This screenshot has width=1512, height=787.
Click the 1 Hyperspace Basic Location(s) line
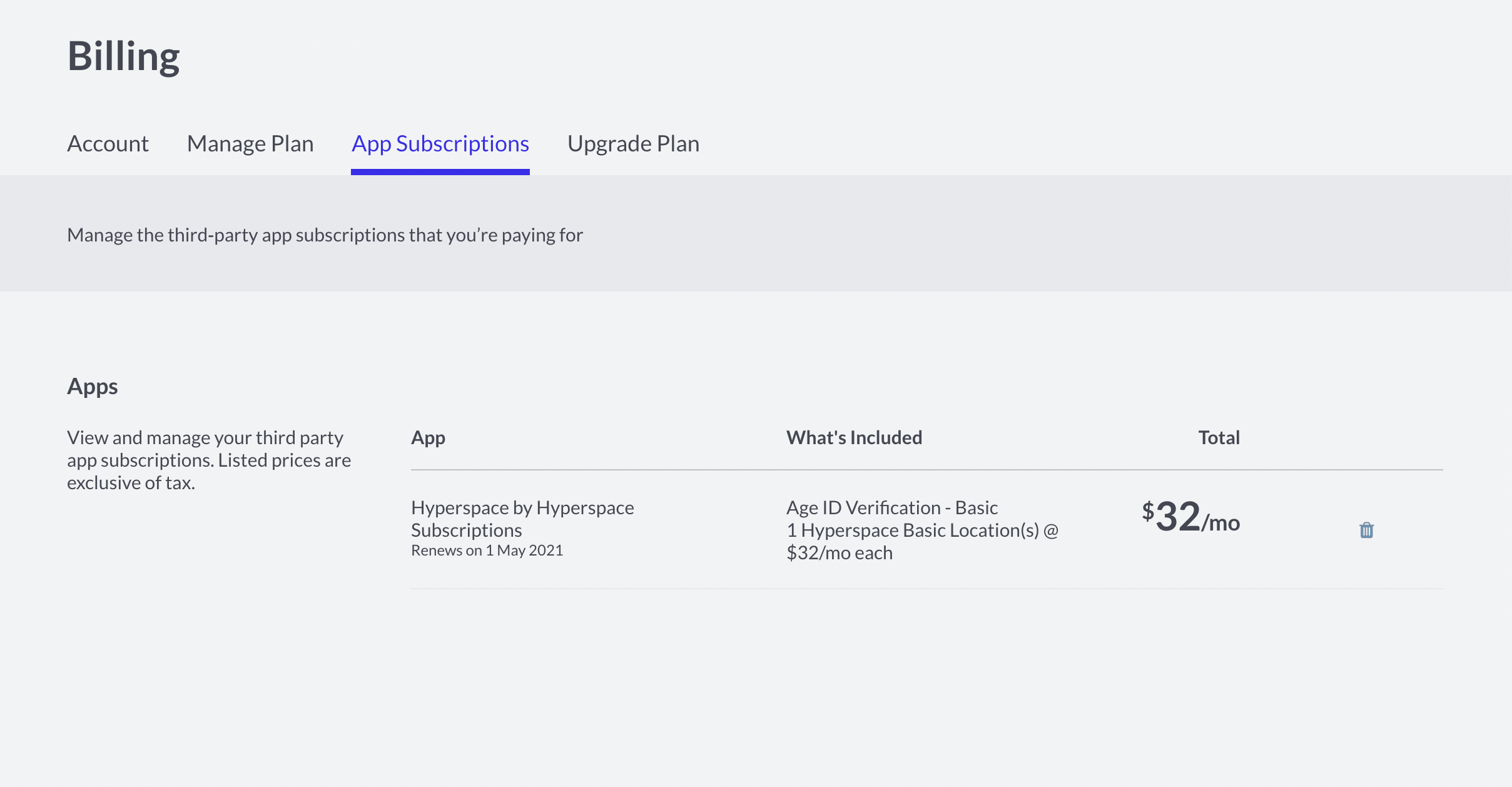(x=922, y=531)
